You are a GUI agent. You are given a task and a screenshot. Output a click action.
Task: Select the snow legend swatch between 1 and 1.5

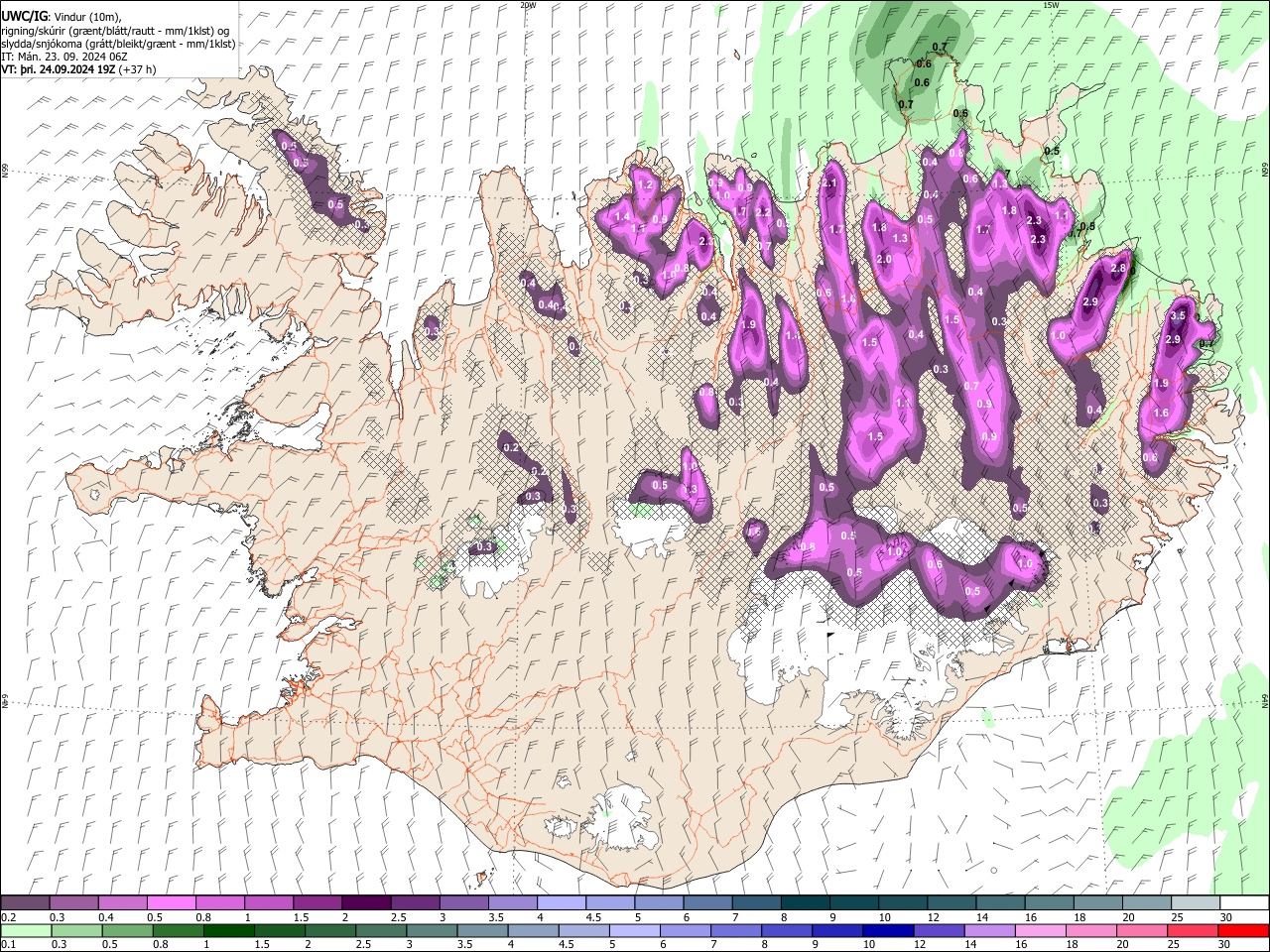pos(269,902)
